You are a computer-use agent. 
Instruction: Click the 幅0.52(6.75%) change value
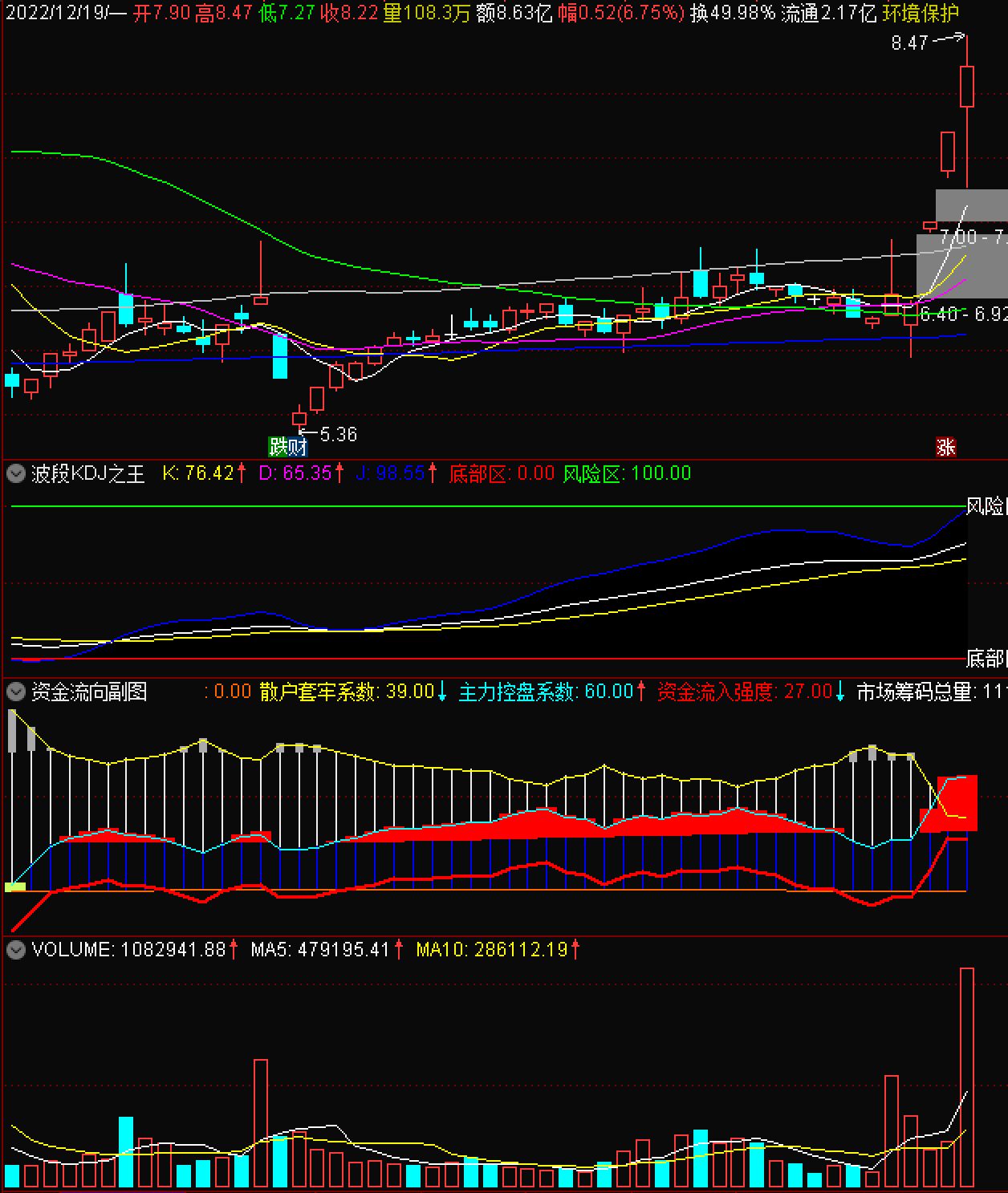click(x=622, y=13)
